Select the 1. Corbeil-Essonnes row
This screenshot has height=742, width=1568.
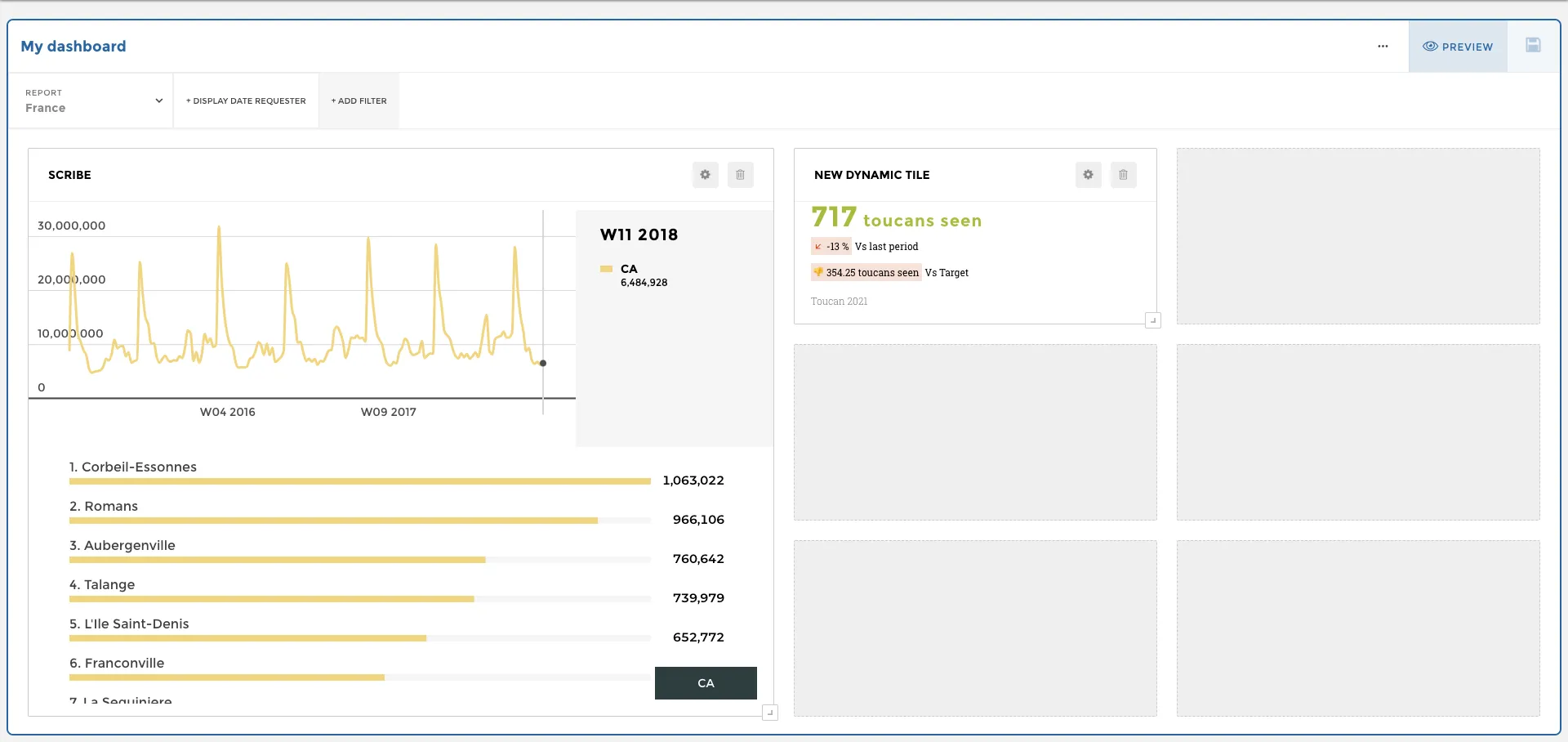coord(397,473)
